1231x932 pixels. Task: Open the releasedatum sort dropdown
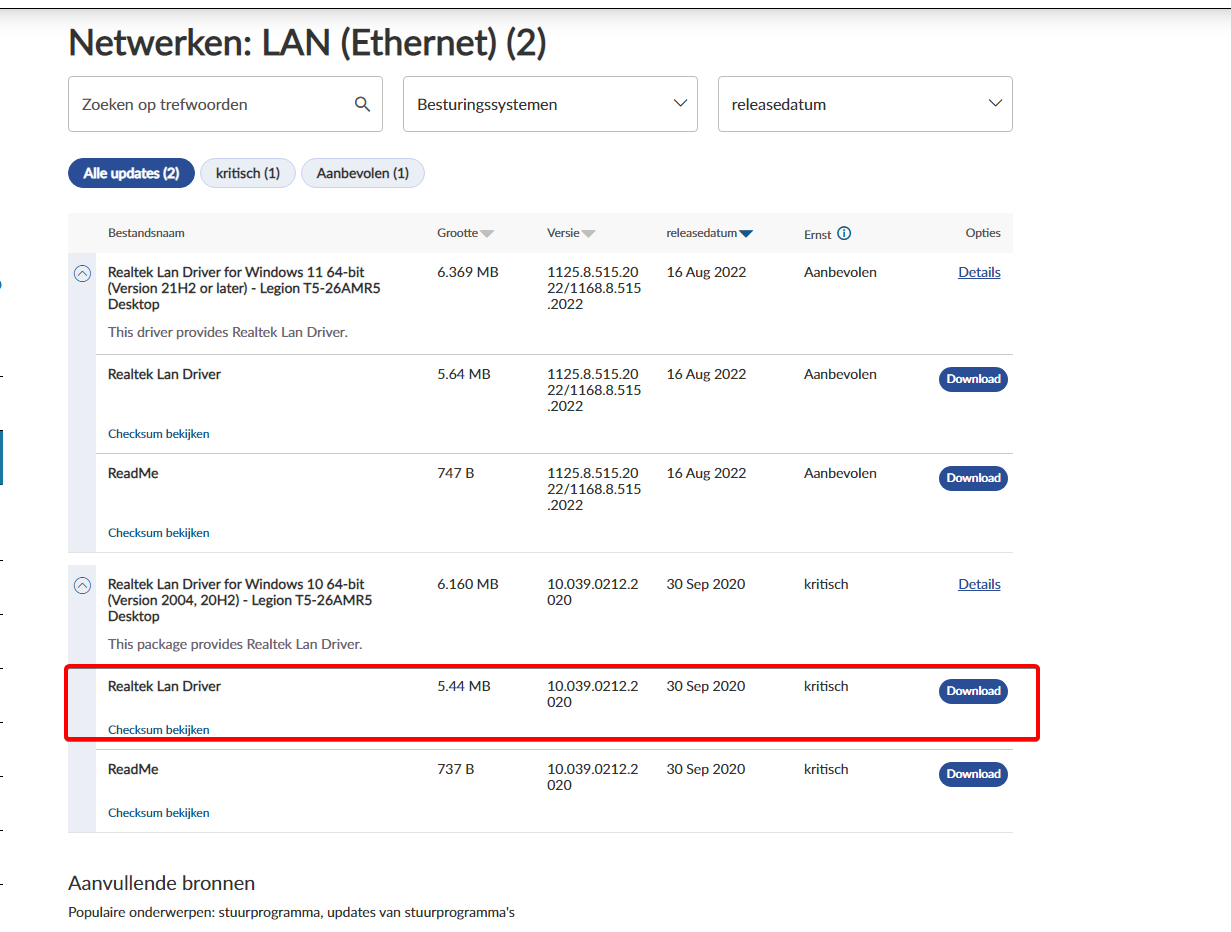coord(865,104)
